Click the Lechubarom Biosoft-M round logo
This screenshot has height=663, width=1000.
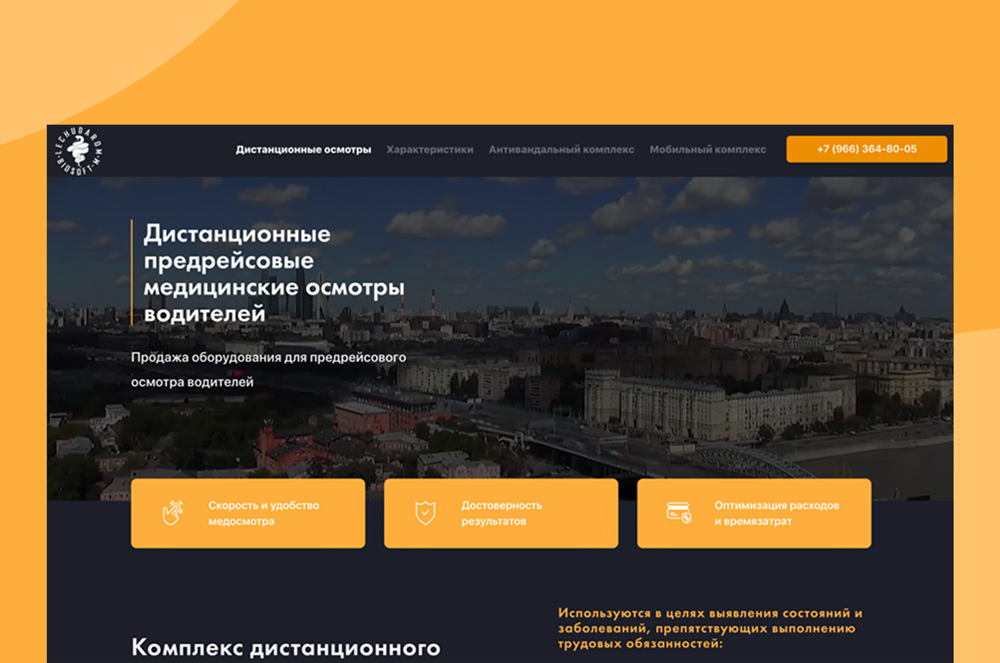pyautogui.click(x=78, y=151)
